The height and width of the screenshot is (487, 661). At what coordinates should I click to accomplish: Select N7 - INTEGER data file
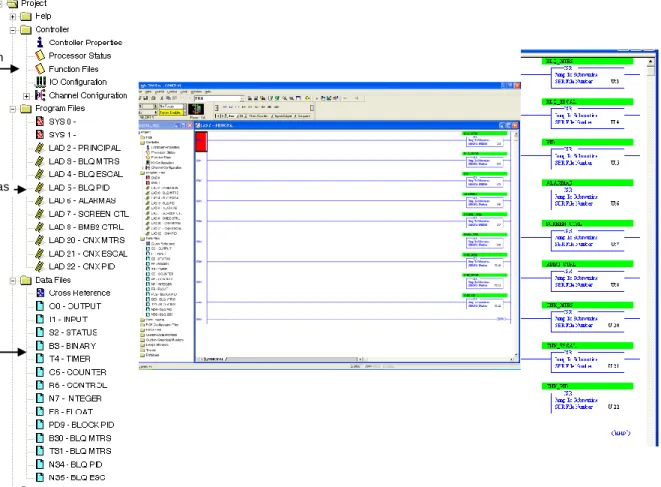(70, 398)
